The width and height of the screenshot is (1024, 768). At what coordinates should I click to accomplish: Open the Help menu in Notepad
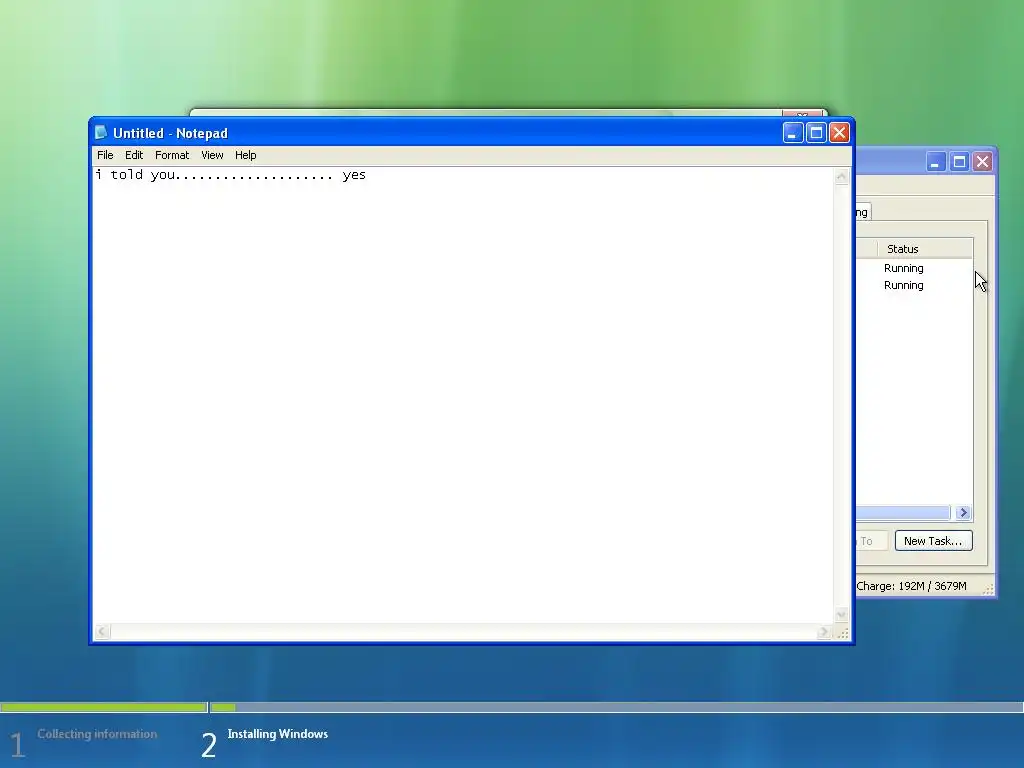pos(246,155)
